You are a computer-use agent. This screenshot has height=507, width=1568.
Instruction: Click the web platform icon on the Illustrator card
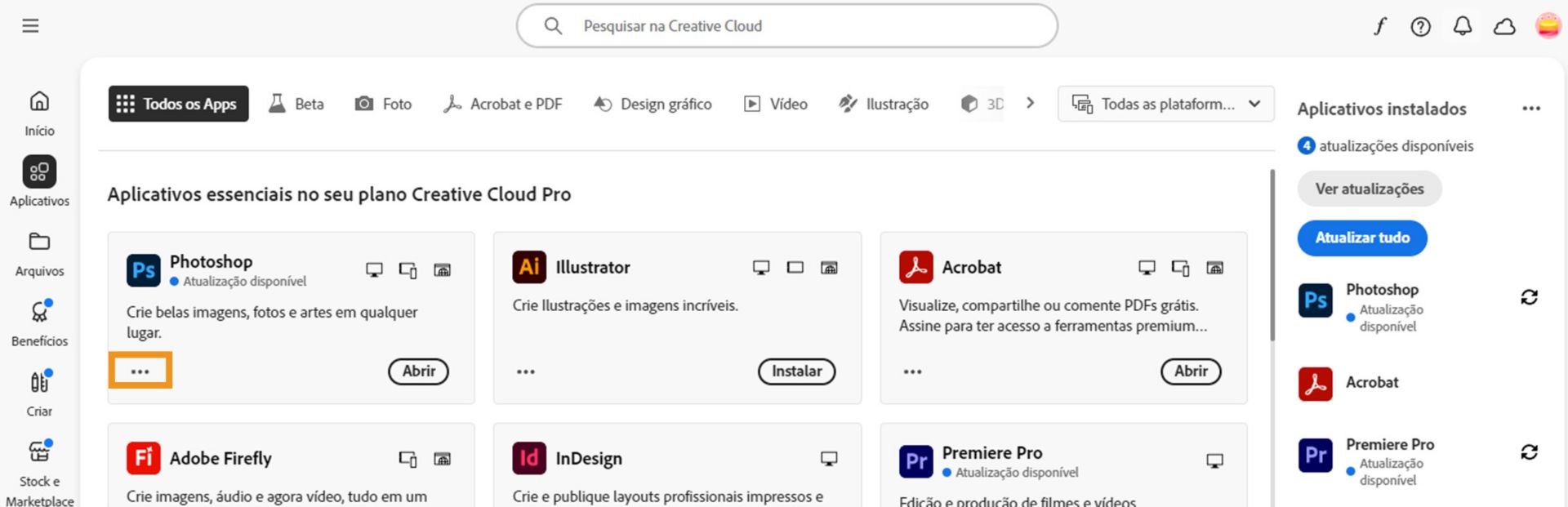point(829,267)
